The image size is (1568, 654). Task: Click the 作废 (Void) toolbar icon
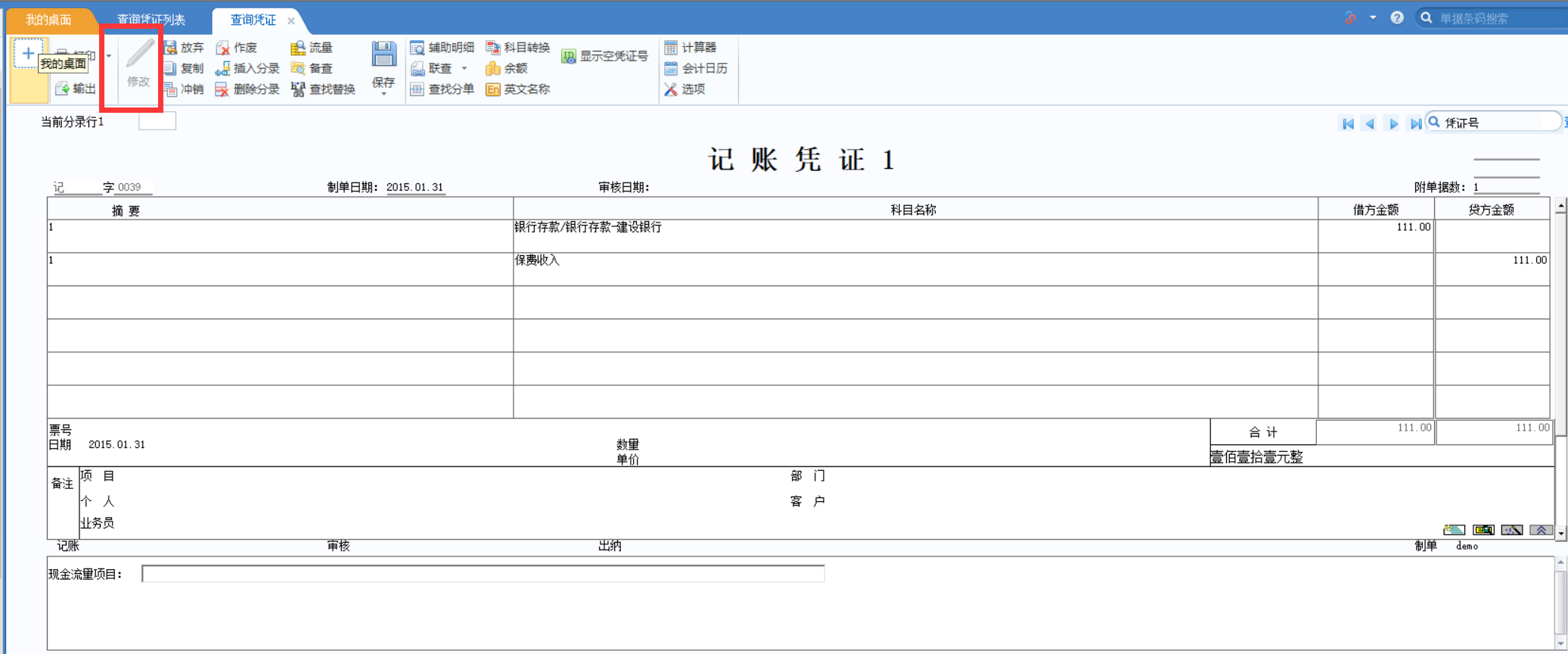[222, 48]
